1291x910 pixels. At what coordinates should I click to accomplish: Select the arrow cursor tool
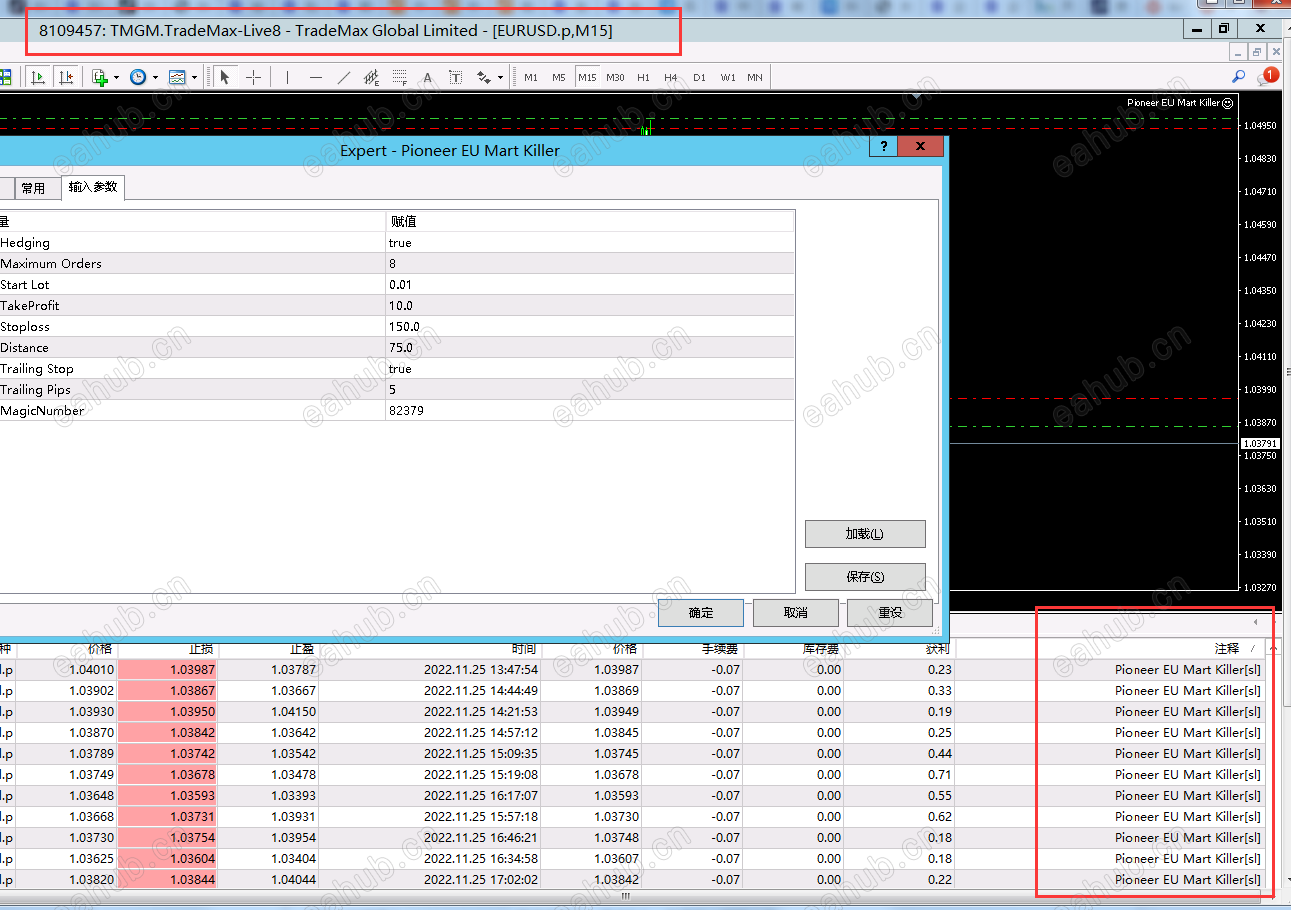click(x=225, y=77)
